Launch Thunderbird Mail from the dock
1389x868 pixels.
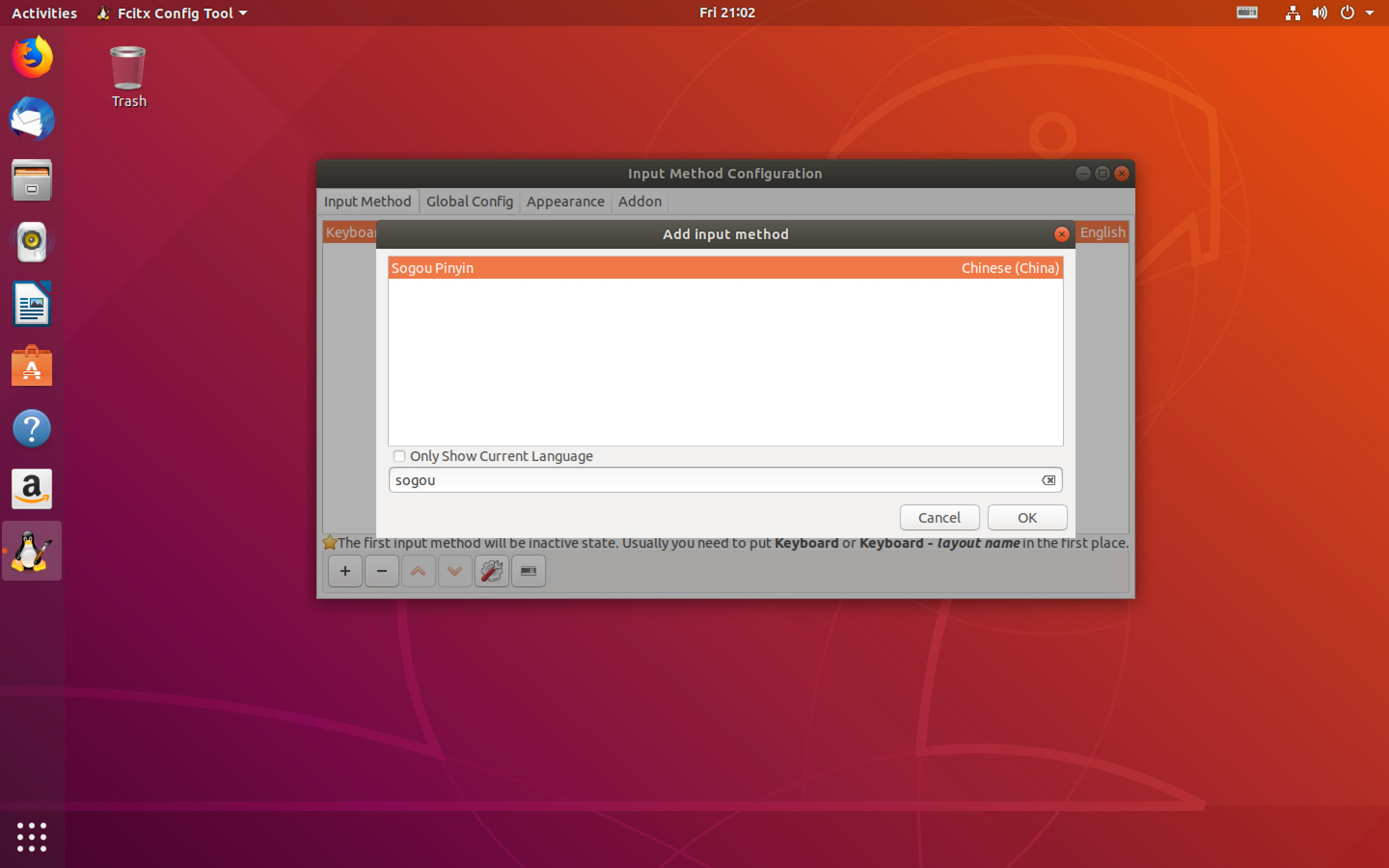pyautogui.click(x=32, y=118)
